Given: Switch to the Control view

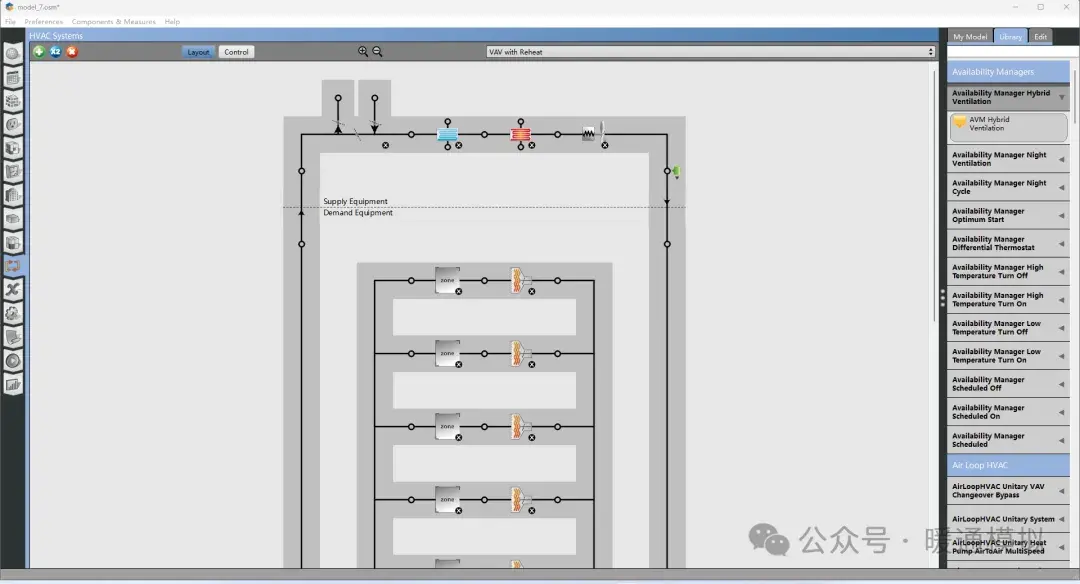Looking at the screenshot, I should 236,51.
